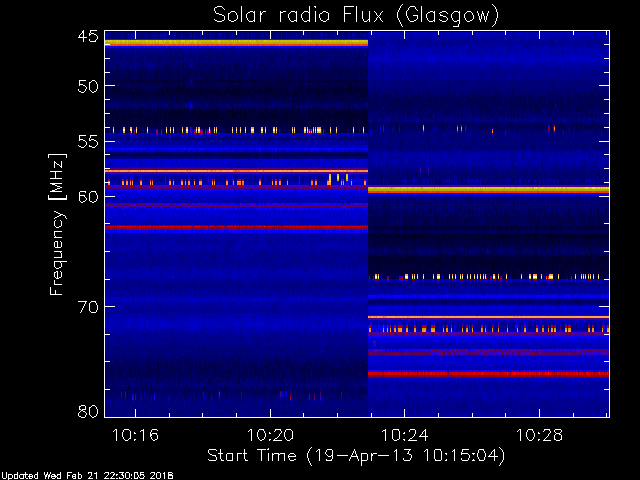Click the 'Updated Wed Feb 21 22:30:05 2018' footer text
The width and height of the screenshot is (640, 480).
coord(87,476)
